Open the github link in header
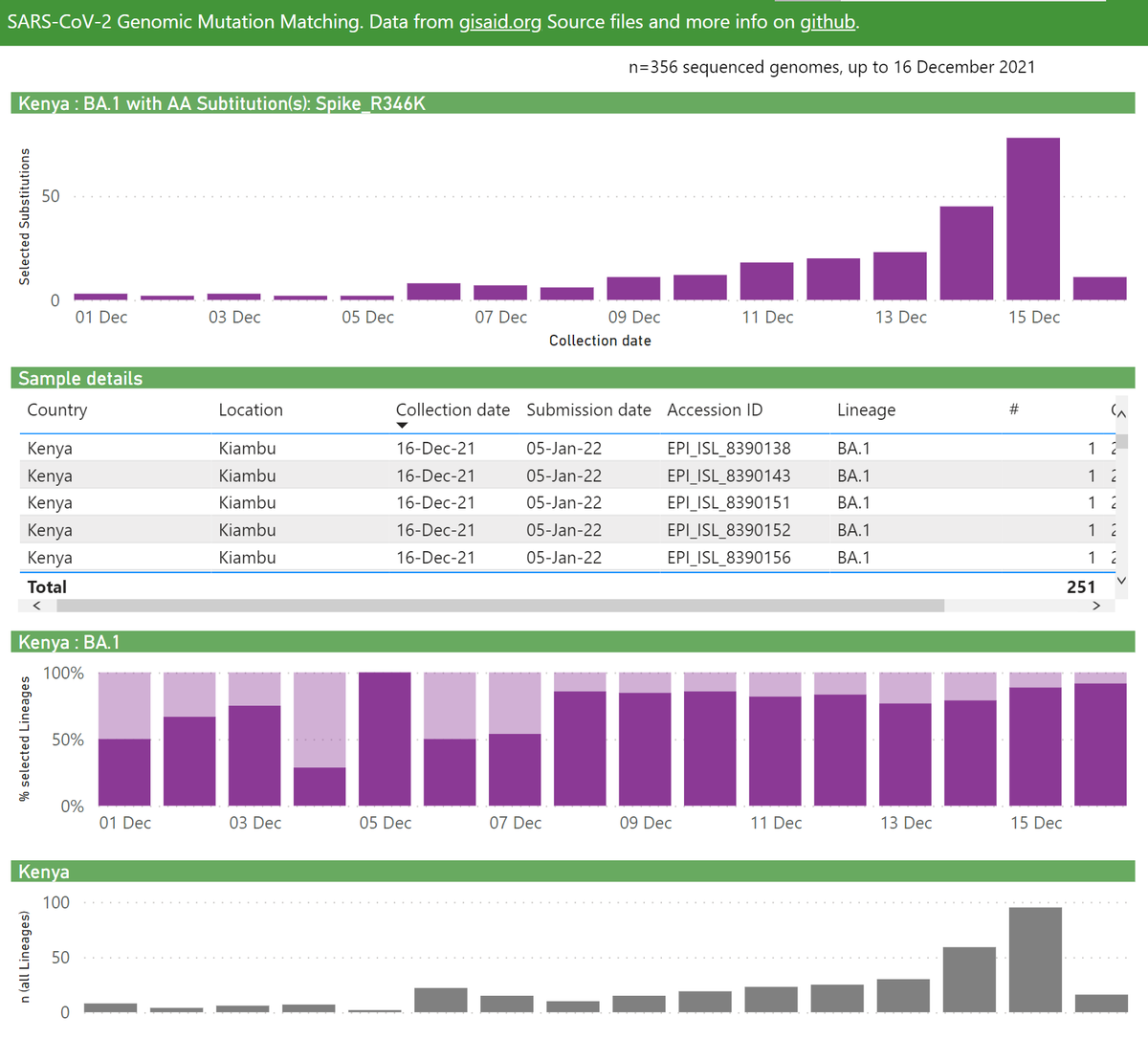Screen dimensions: 1148x1039 click(x=828, y=22)
